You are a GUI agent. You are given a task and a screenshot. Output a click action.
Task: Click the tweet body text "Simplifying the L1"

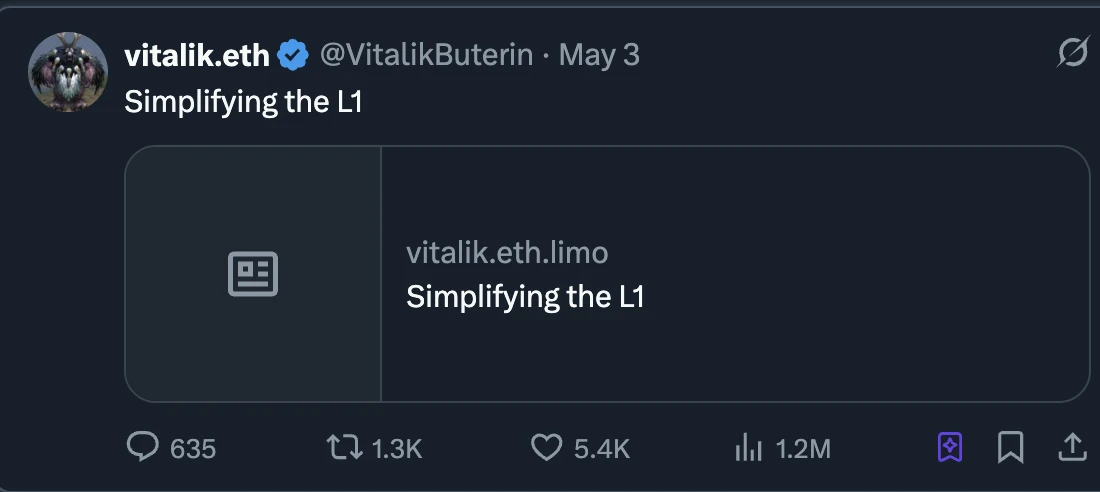243,102
